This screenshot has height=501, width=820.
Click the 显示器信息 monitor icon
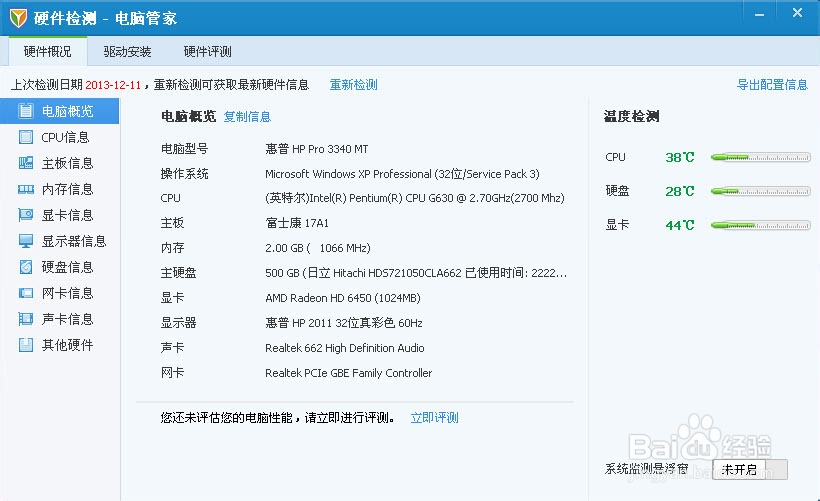coord(26,241)
